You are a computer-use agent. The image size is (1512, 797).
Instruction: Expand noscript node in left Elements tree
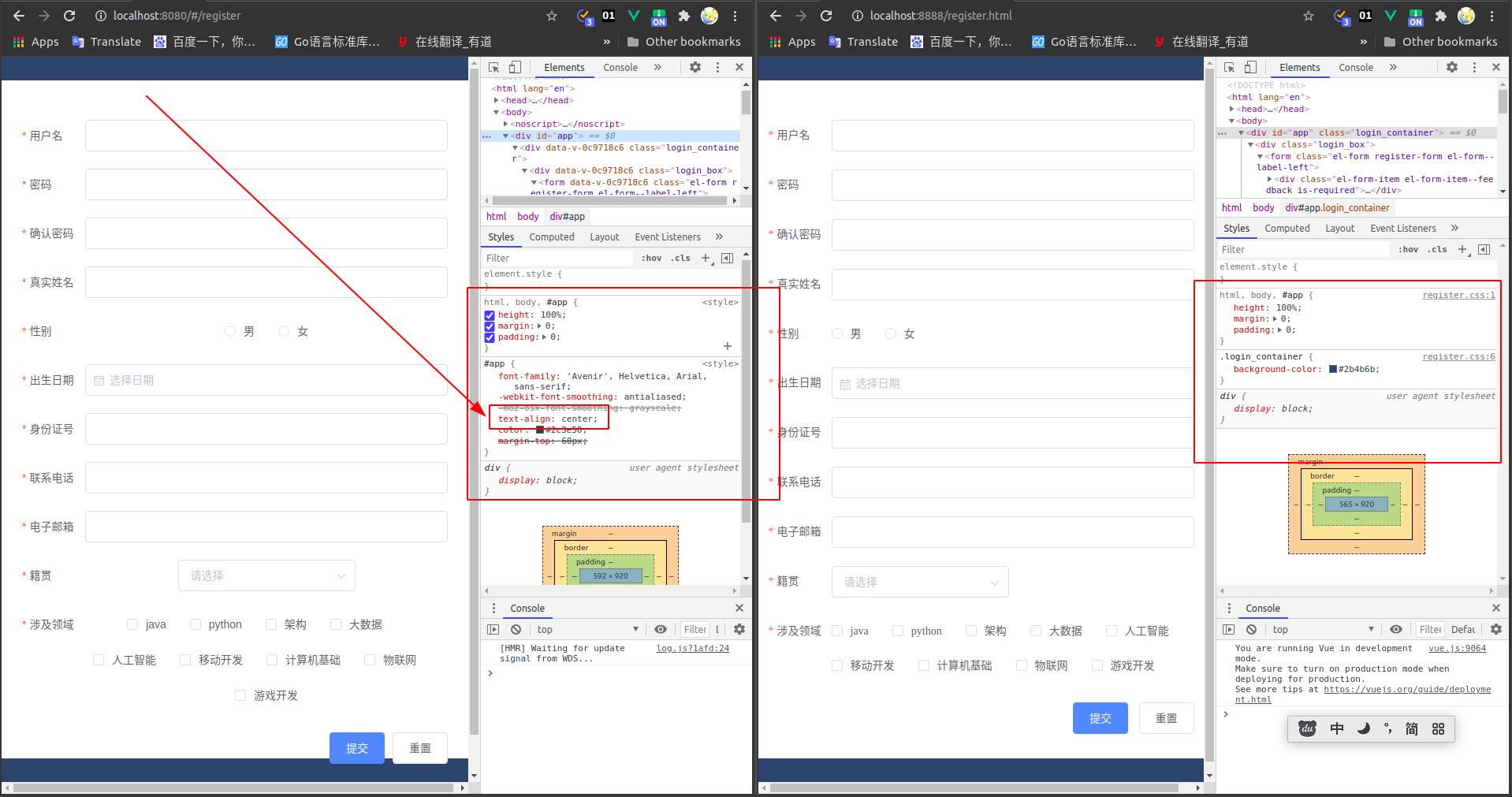(x=506, y=125)
